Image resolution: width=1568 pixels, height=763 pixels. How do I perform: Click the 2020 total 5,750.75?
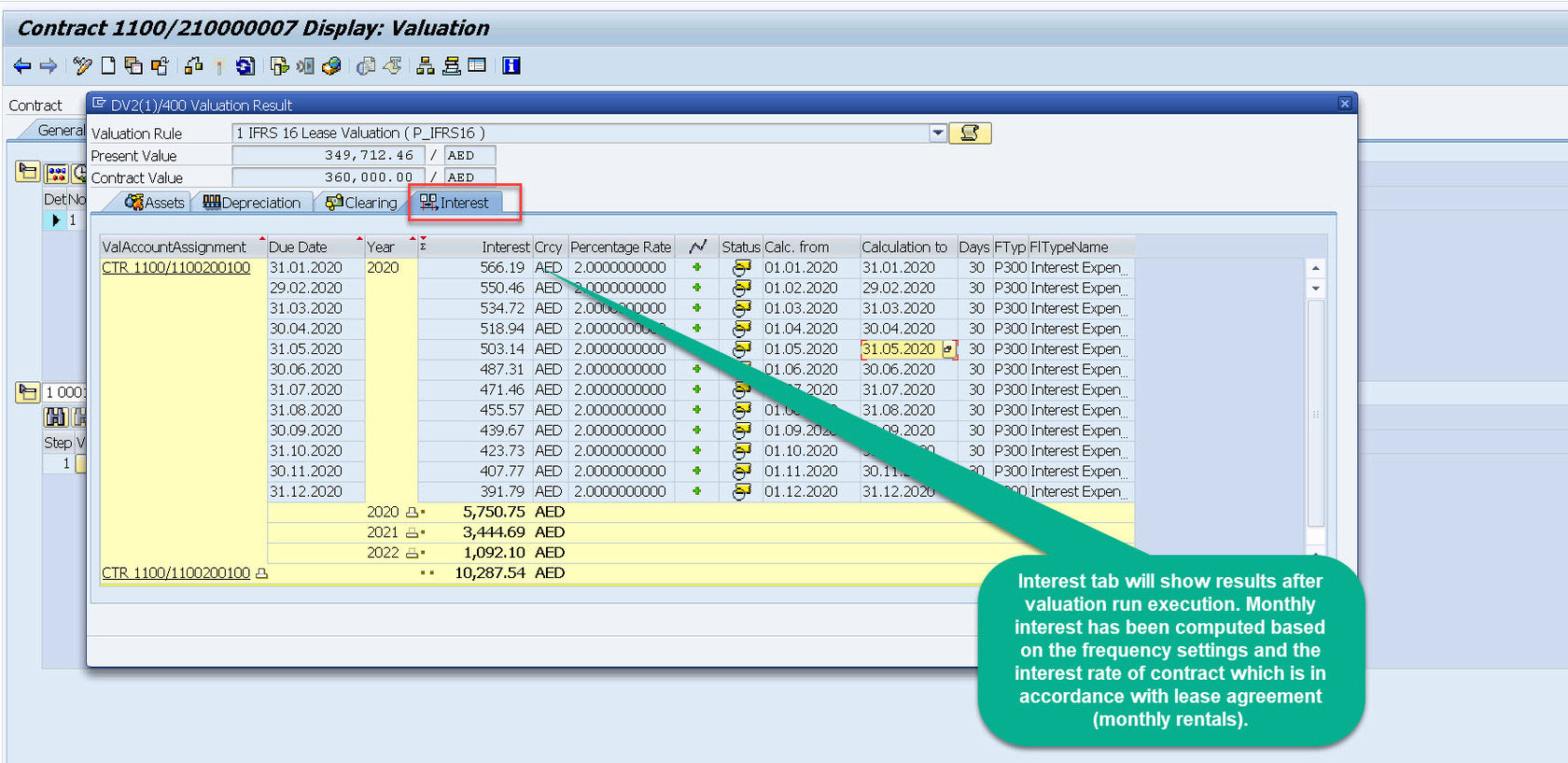pyautogui.click(x=494, y=513)
